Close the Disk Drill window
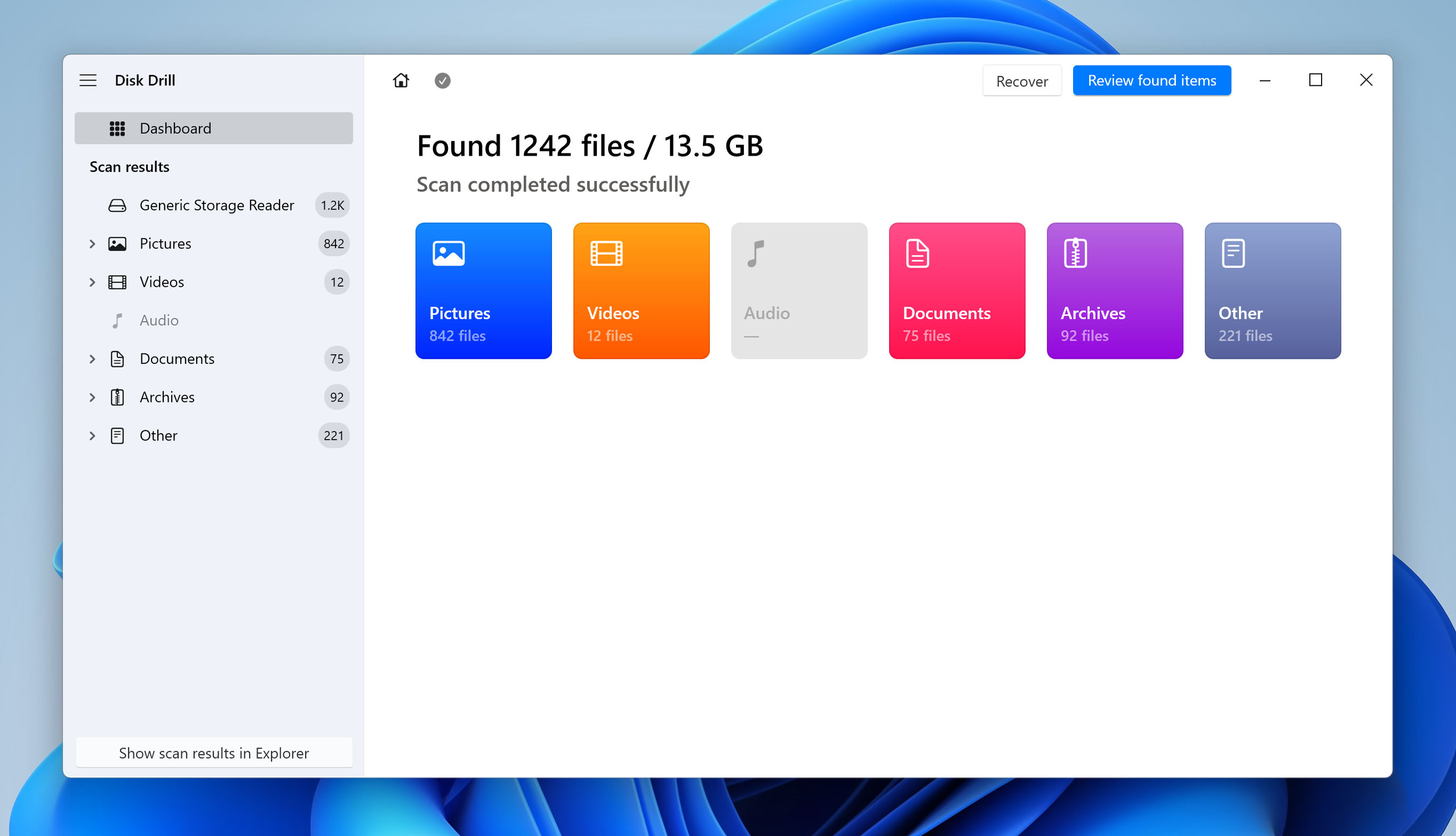Screen dimensions: 1456x836 [x=1366, y=81]
